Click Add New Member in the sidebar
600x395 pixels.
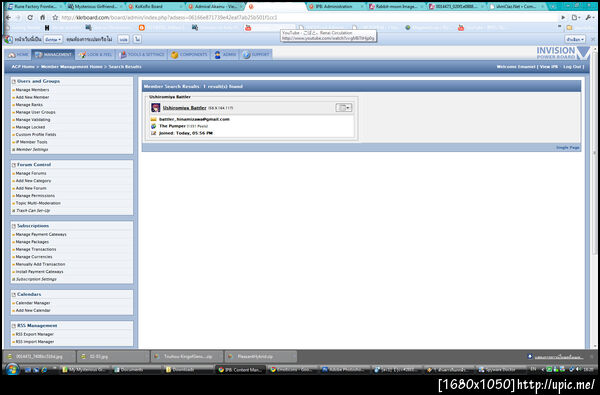point(32,97)
